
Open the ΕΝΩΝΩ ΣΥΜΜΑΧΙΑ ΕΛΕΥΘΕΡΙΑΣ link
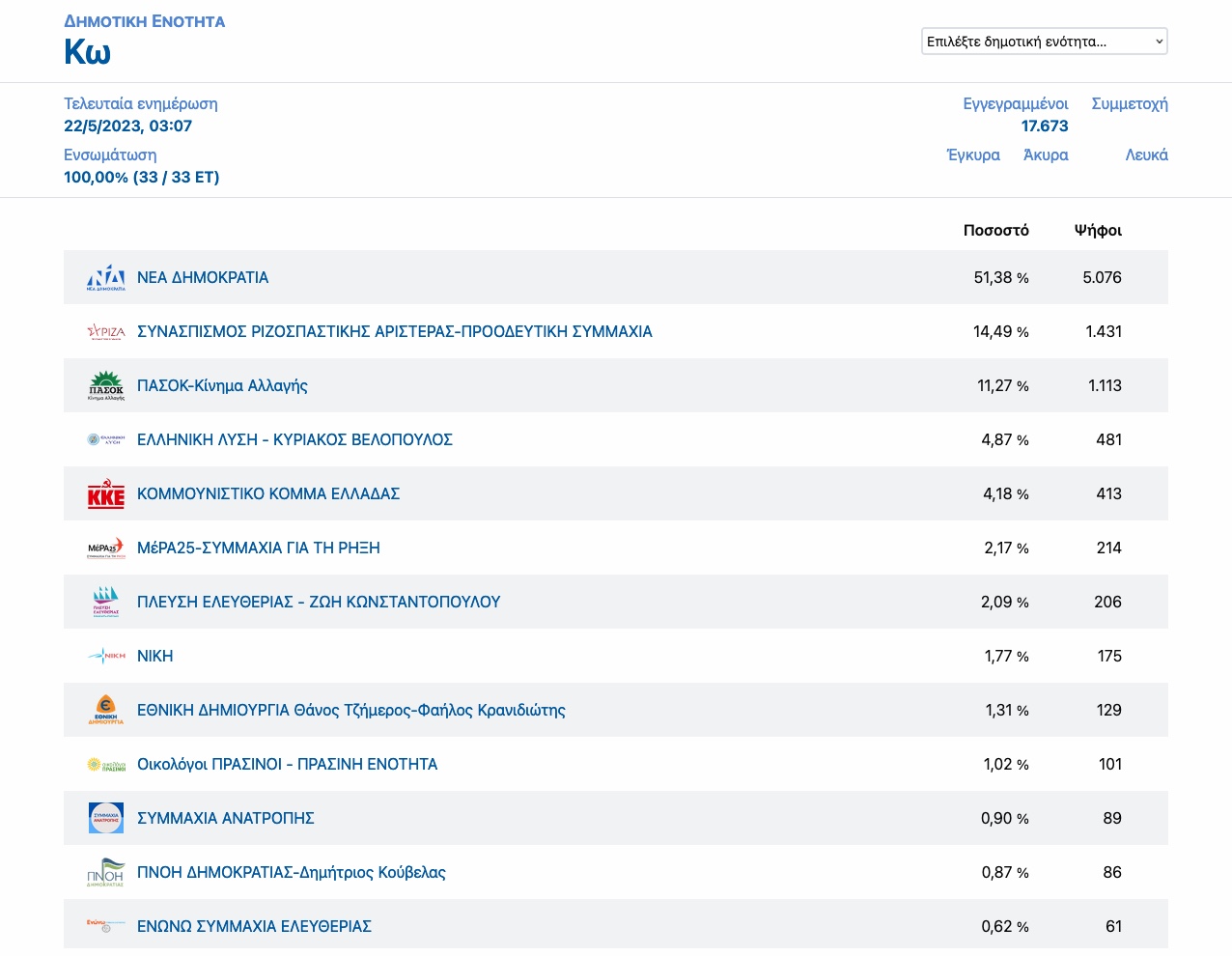[254, 926]
